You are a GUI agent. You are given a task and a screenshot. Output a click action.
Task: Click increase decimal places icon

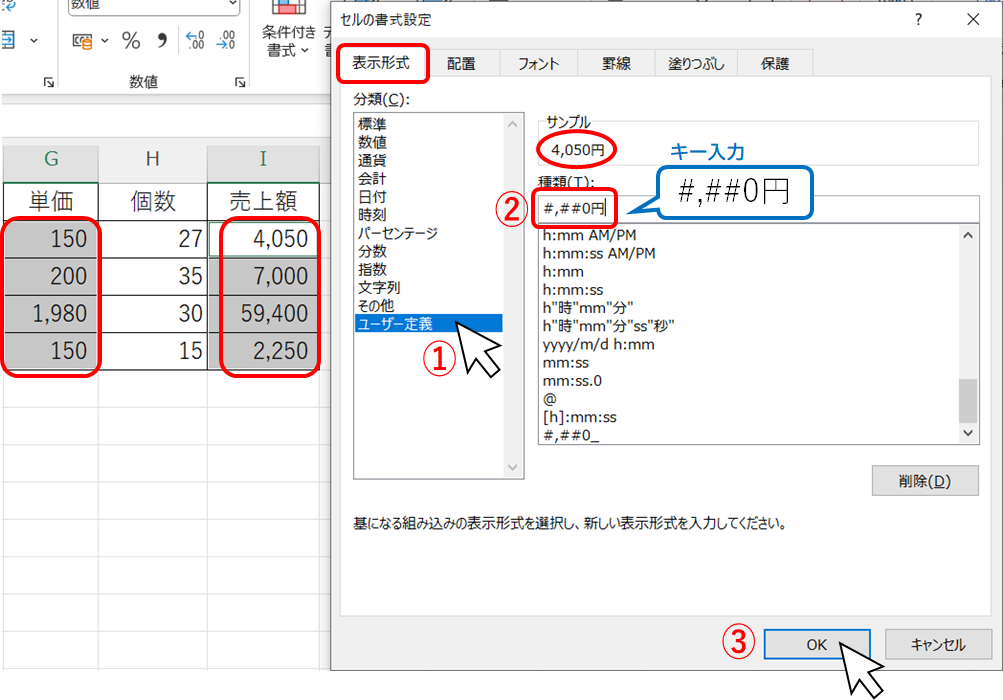196,41
